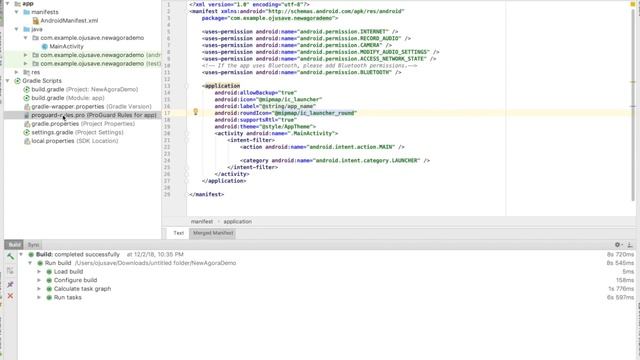This screenshot has width=640, height=360.
Task: Expand the Calculate task graph step
Action: 39,289
